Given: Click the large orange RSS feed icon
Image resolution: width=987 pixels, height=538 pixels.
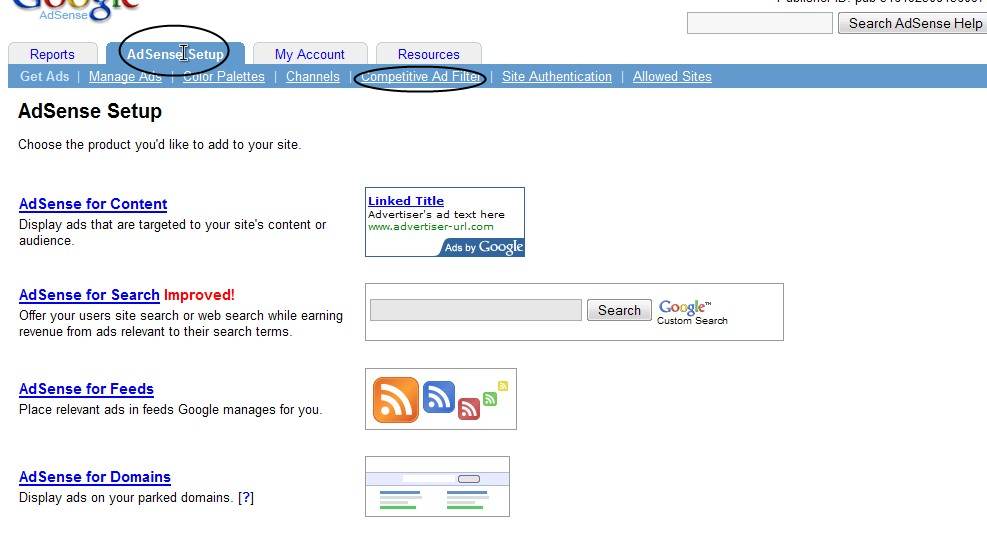Looking at the screenshot, I should pyautogui.click(x=395, y=400).
